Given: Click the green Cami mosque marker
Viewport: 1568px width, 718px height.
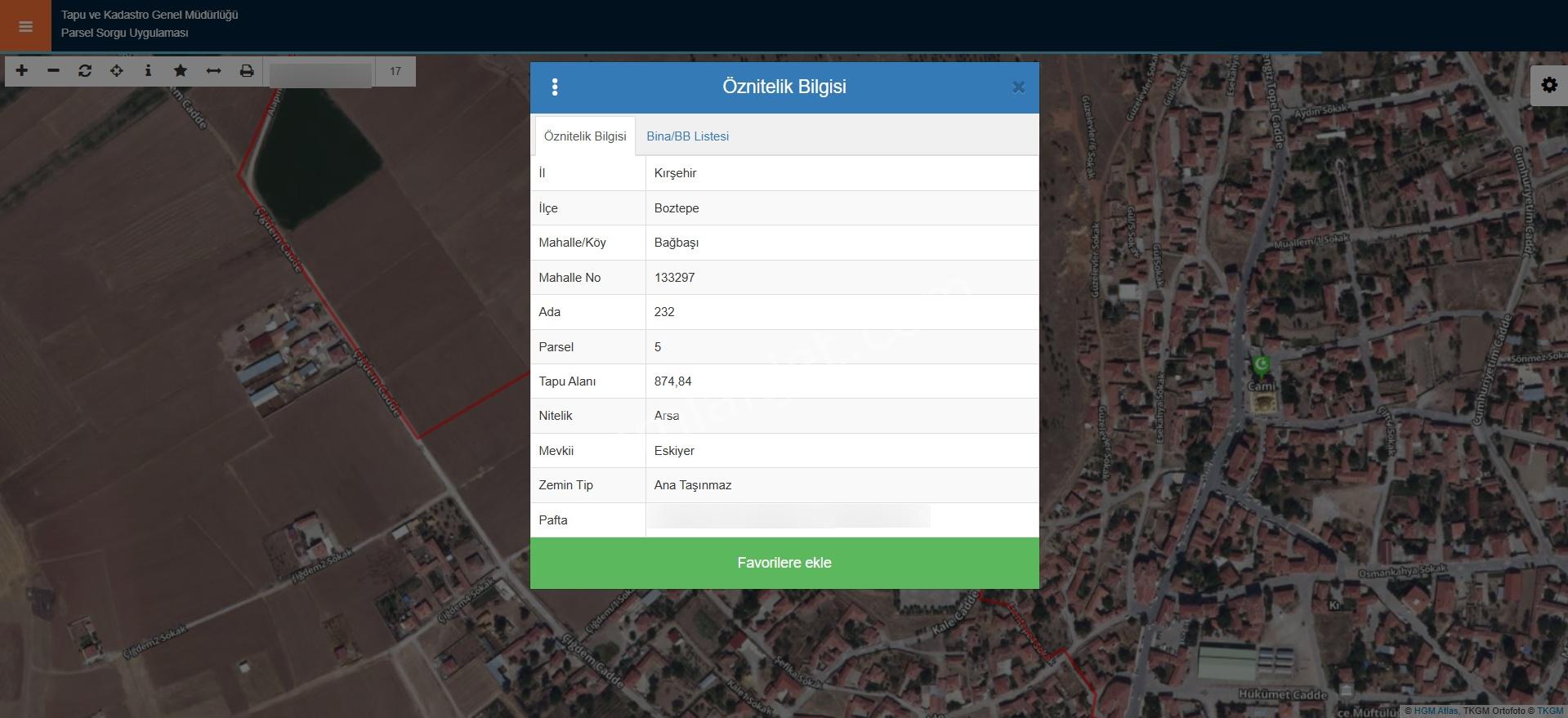Looking at the screenshot, I should [1262, 366].
